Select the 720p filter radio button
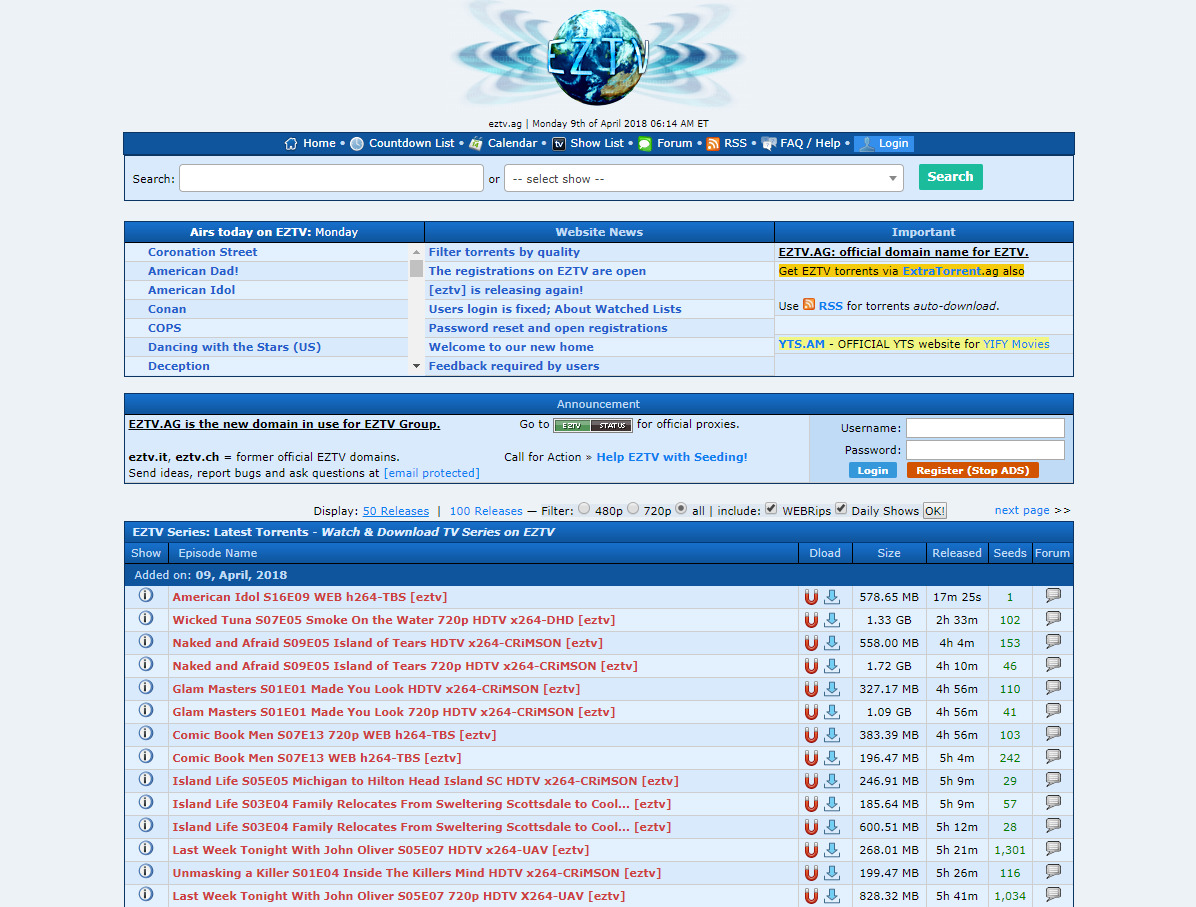1196x907 pixels. [x=633, y=509]
